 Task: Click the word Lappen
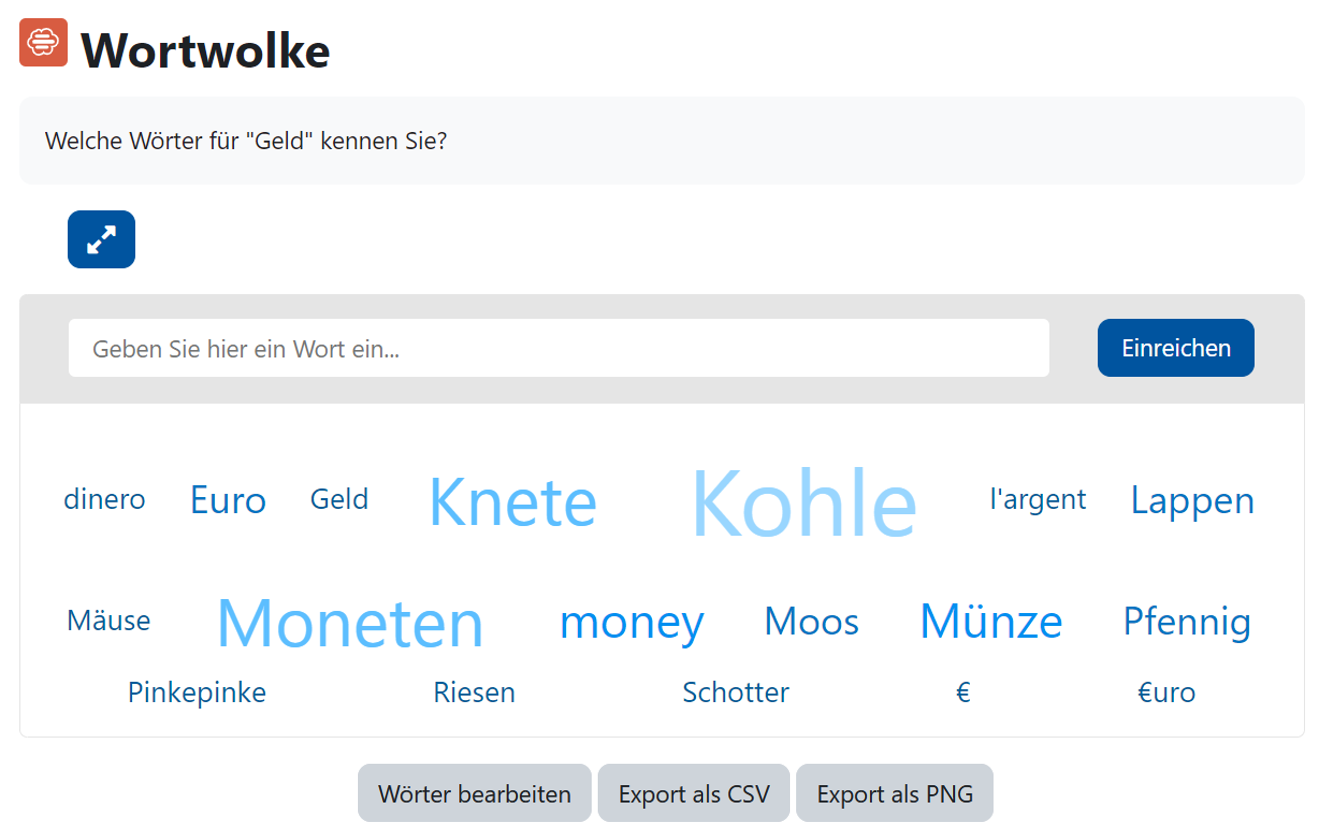1192,500
